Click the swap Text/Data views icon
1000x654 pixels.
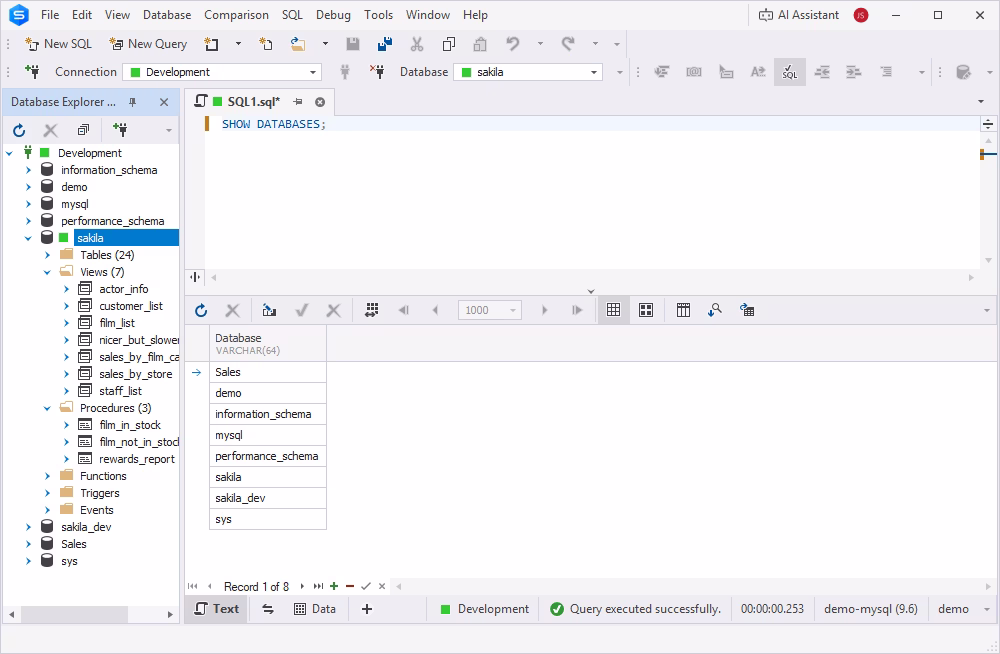point(268,609)
